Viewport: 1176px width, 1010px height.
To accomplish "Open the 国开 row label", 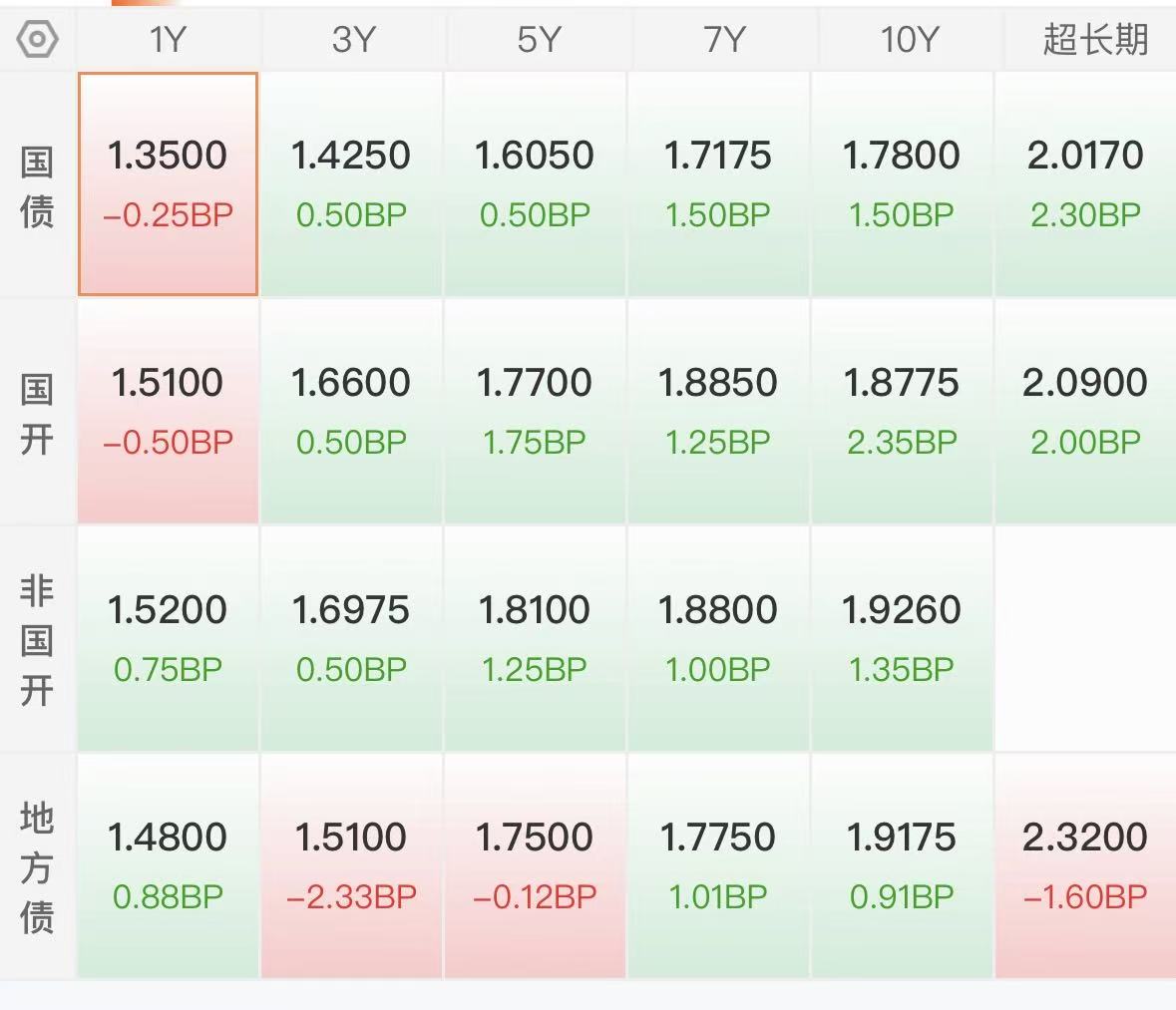I will 37,414.
